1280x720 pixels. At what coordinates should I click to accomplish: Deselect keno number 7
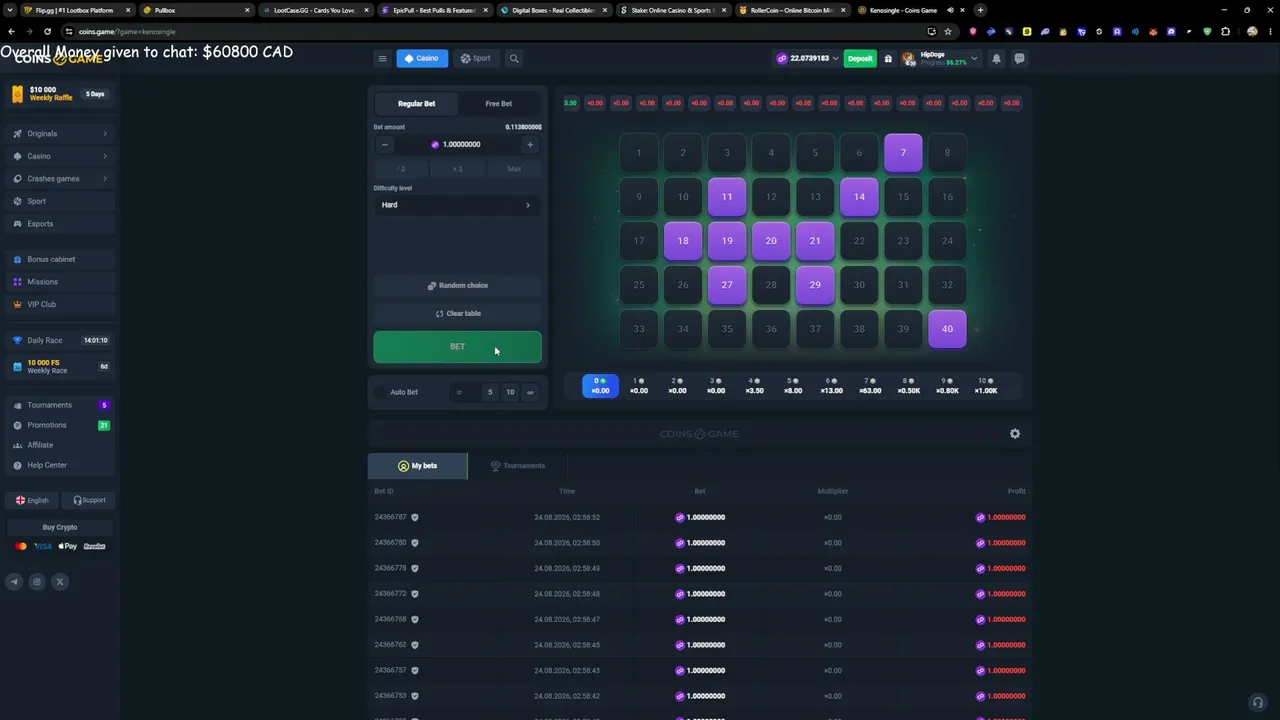click(903, 153)
